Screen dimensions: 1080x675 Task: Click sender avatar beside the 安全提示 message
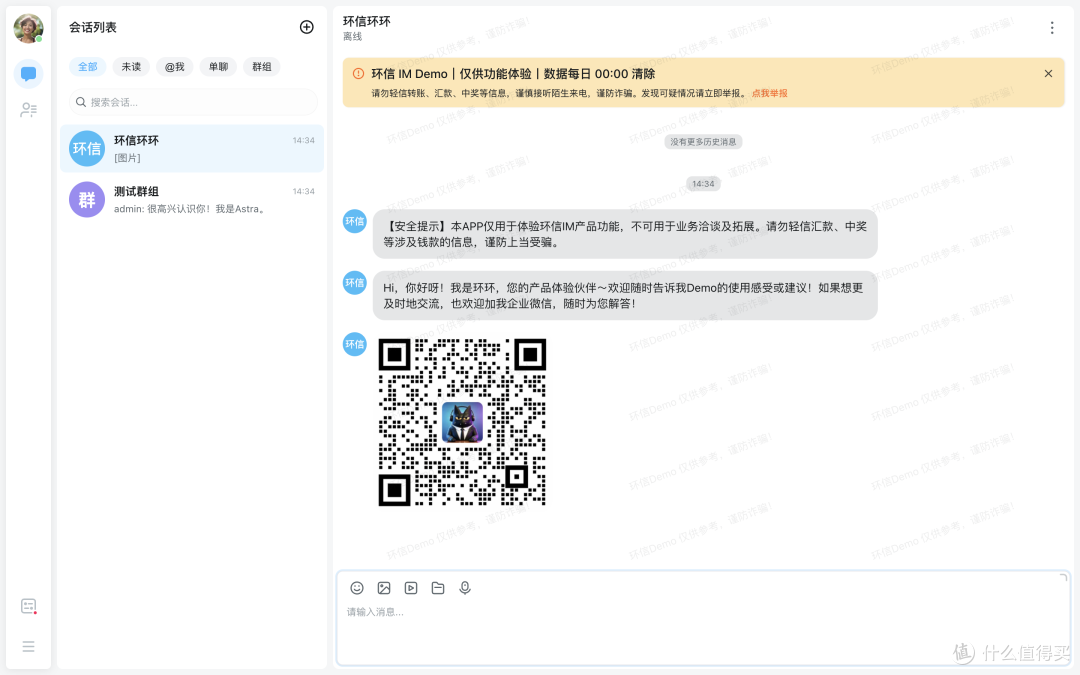355,221
